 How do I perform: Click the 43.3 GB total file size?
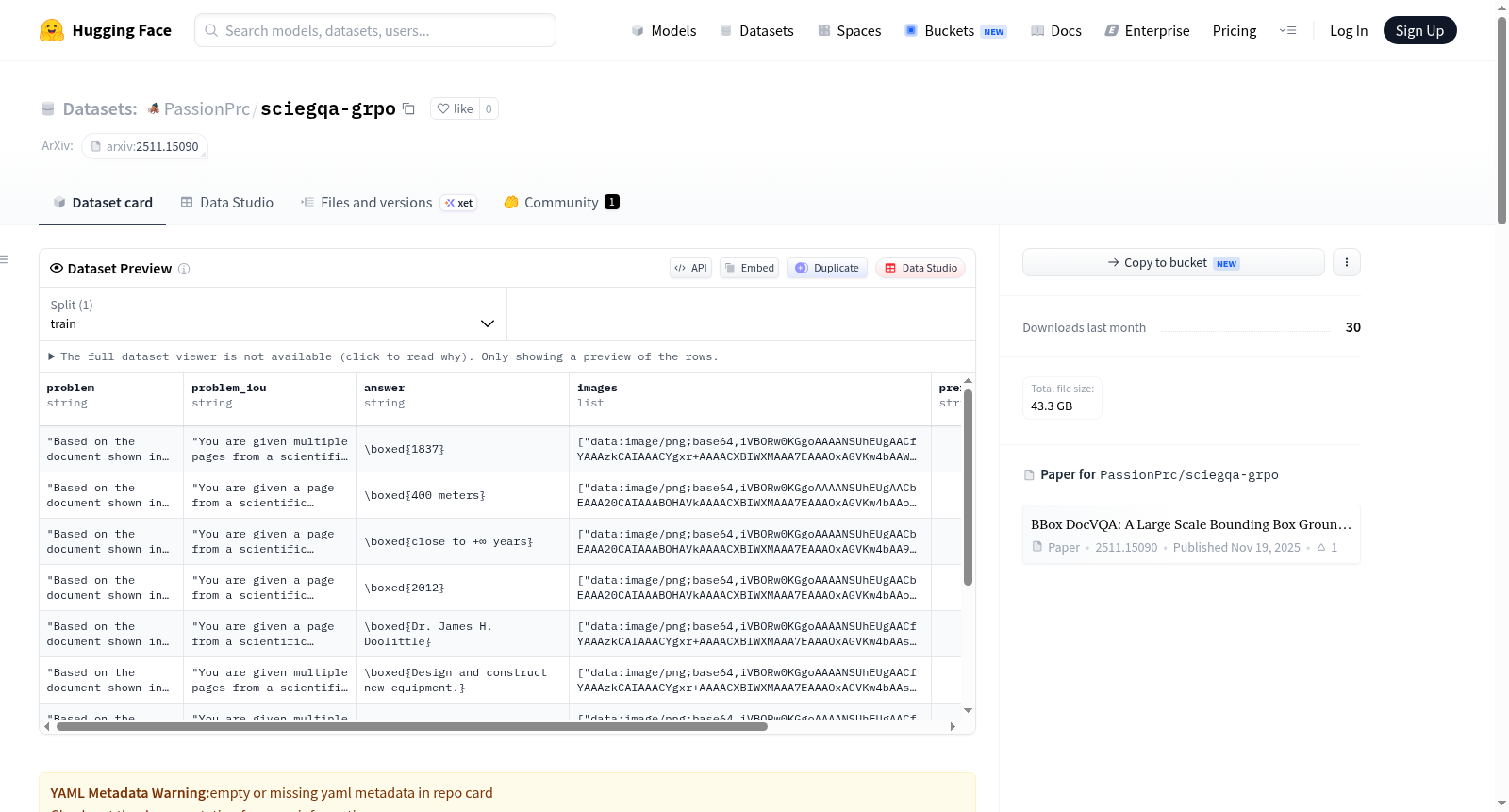point(1052,406)
